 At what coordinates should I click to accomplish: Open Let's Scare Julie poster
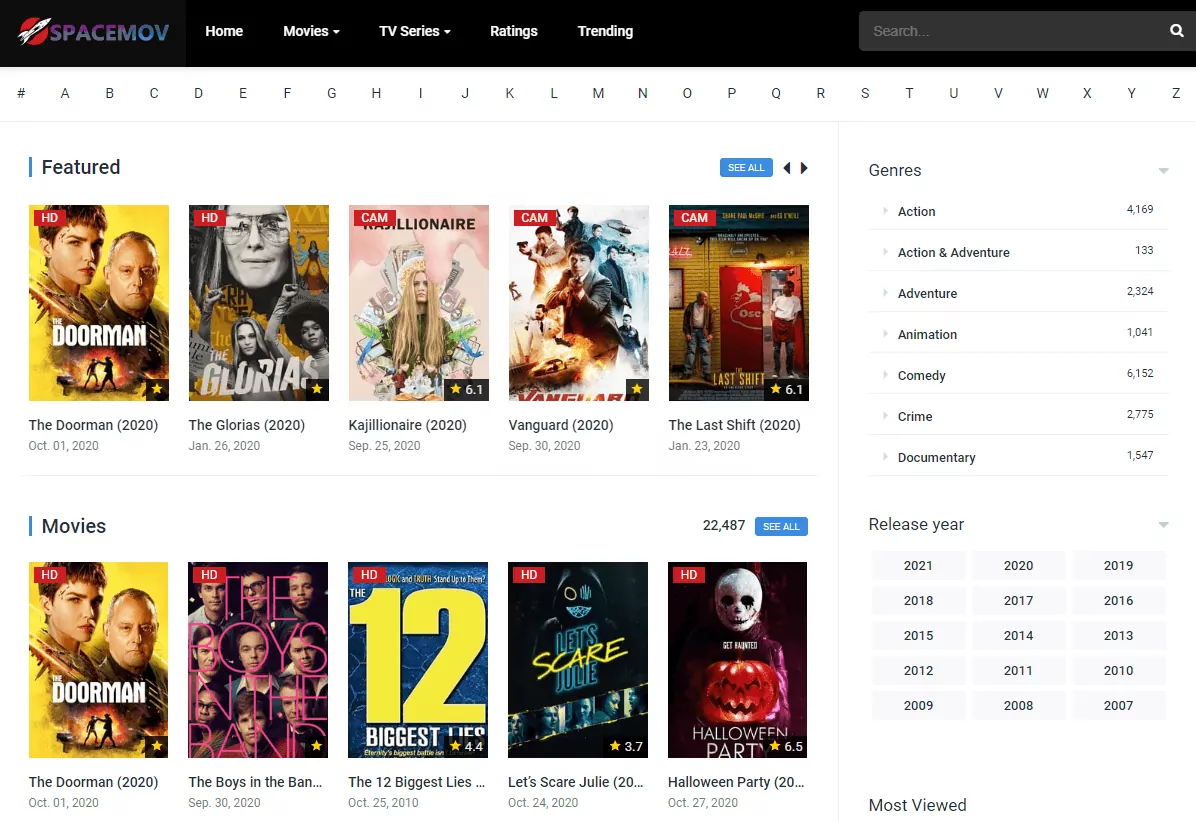578,660
